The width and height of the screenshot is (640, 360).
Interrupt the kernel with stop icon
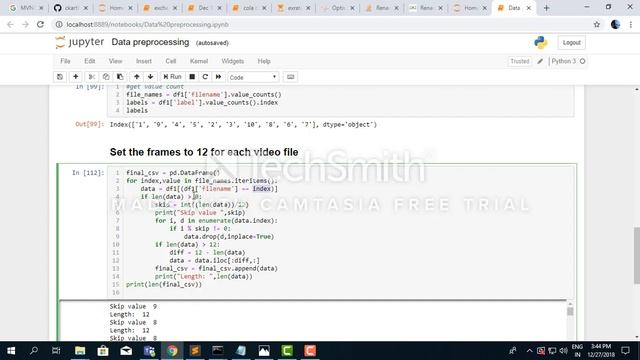(x=192, y=77)
